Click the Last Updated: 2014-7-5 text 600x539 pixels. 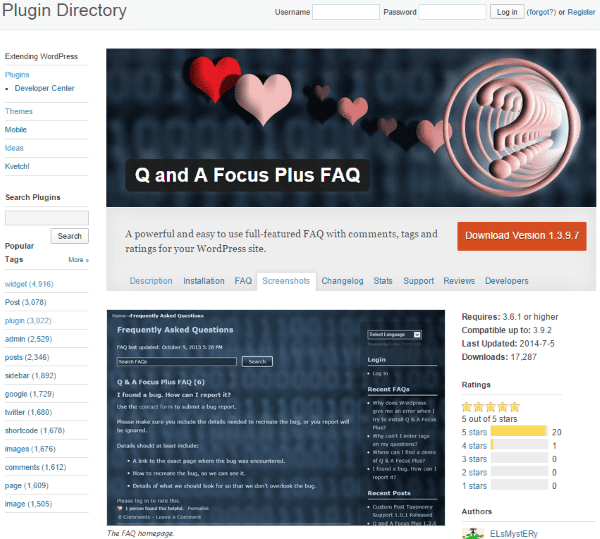(x=508, y=344)
